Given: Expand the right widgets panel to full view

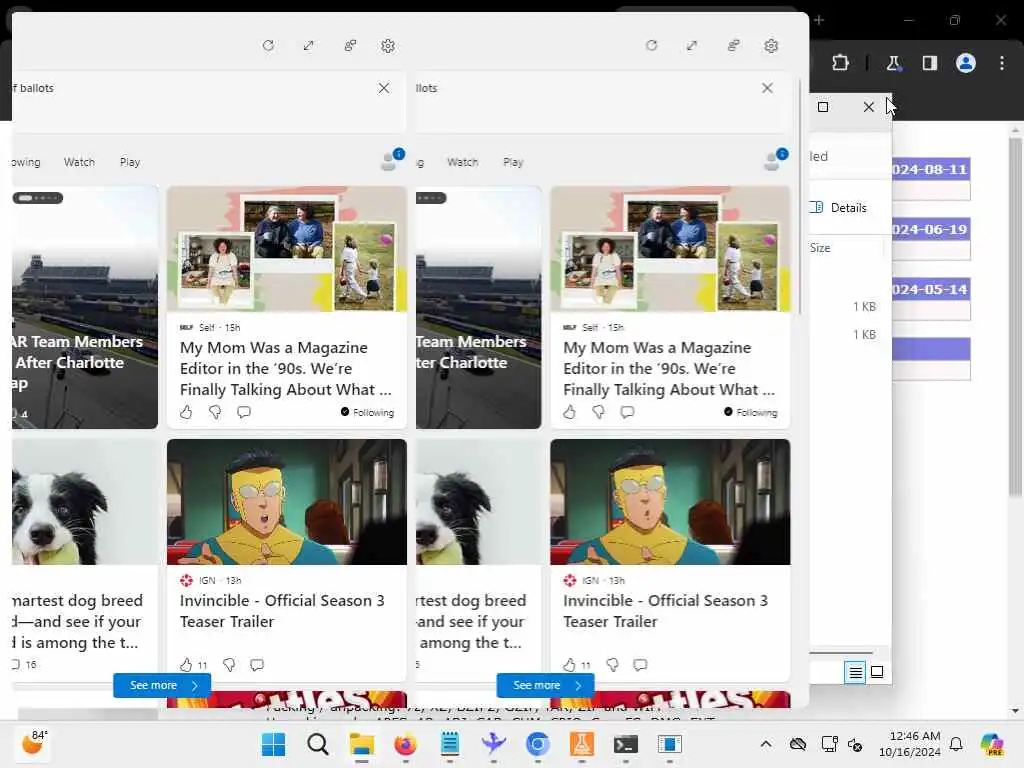Looking at the screenshot, I should [692, 46].
